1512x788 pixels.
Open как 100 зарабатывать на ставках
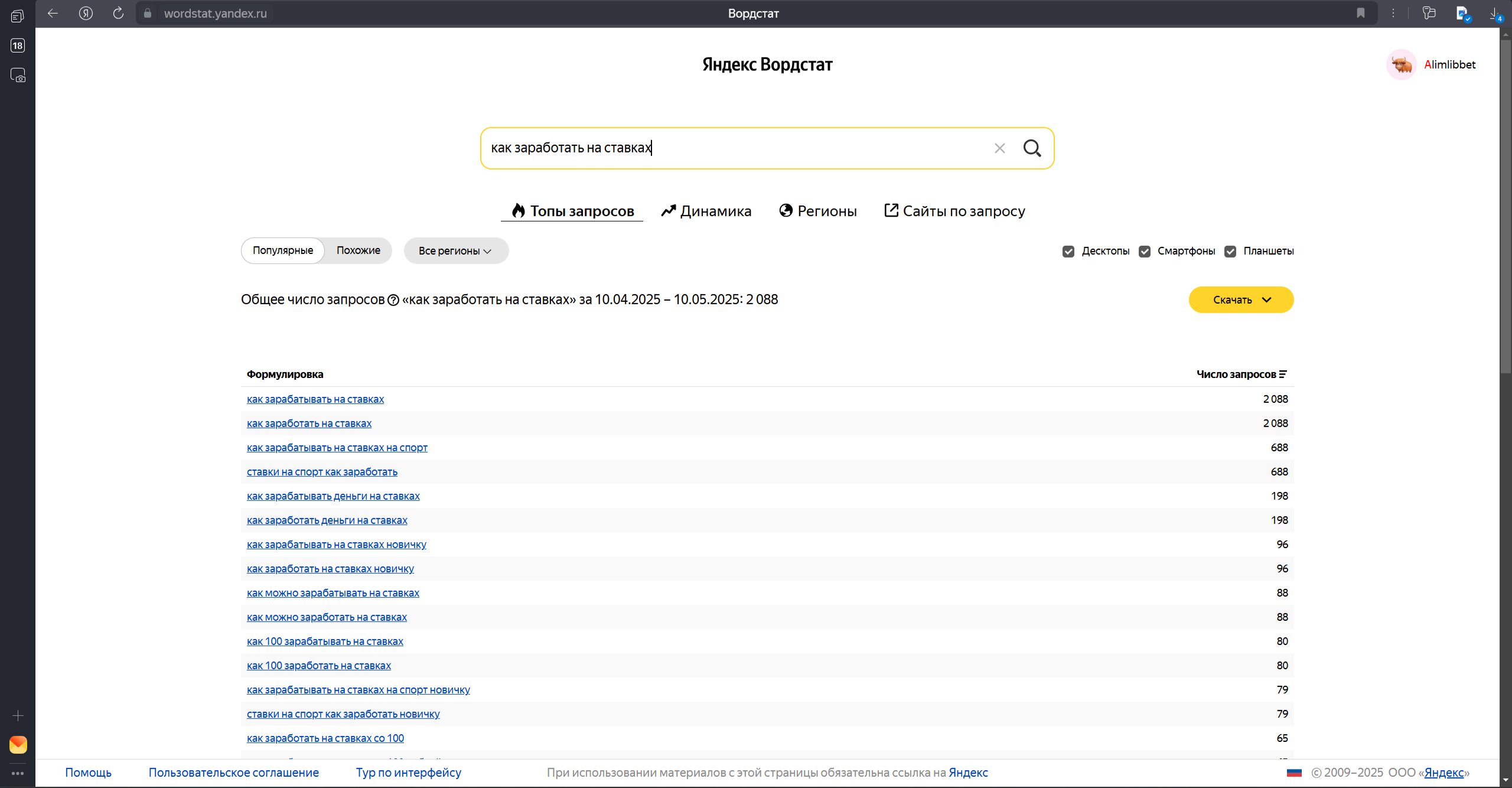[325, 642]
